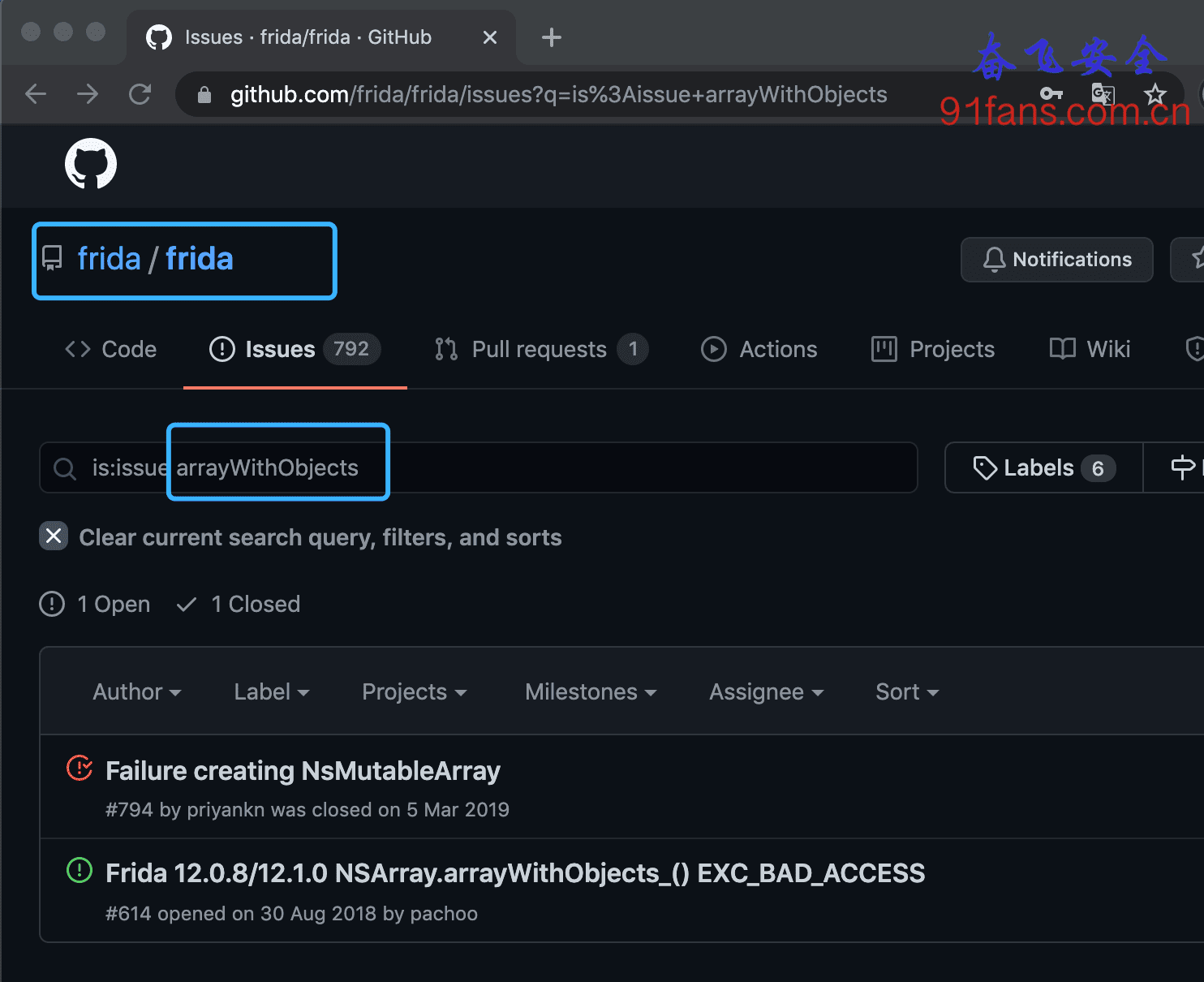
Task: Click the X clear search icon
Action: click(x=54, y=536)
